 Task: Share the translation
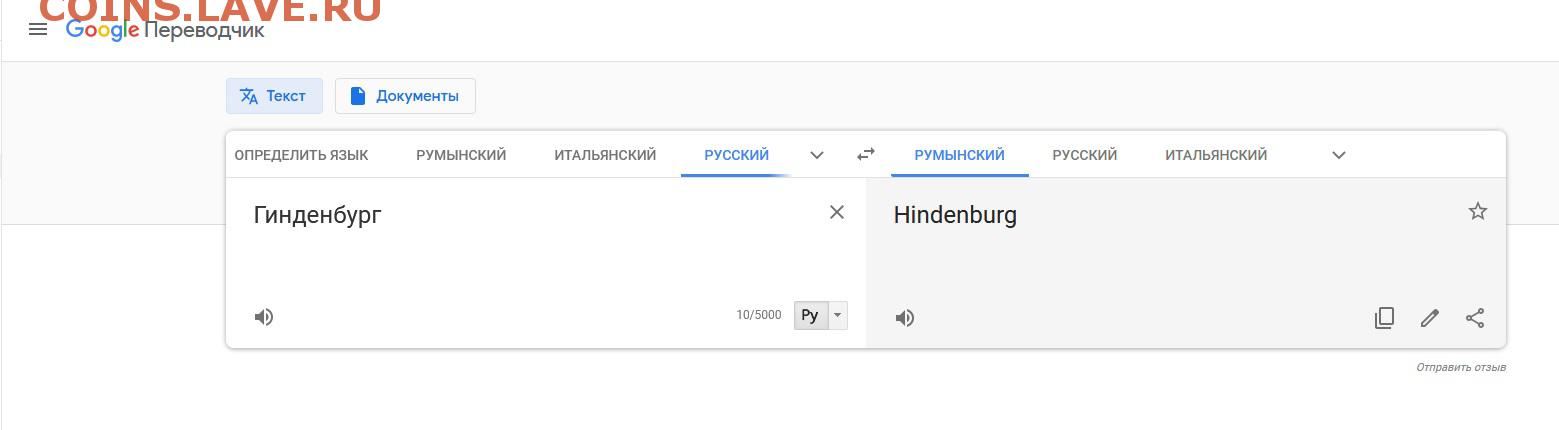pyautogui.click(x=1475, y=318)
